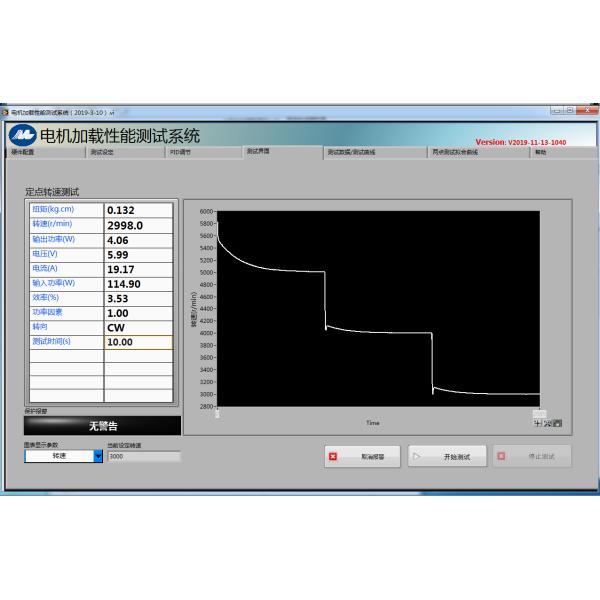600x600 pixels.
Task: Click the red stop icon on 停止测试
Action: click(x=503, y=457)
